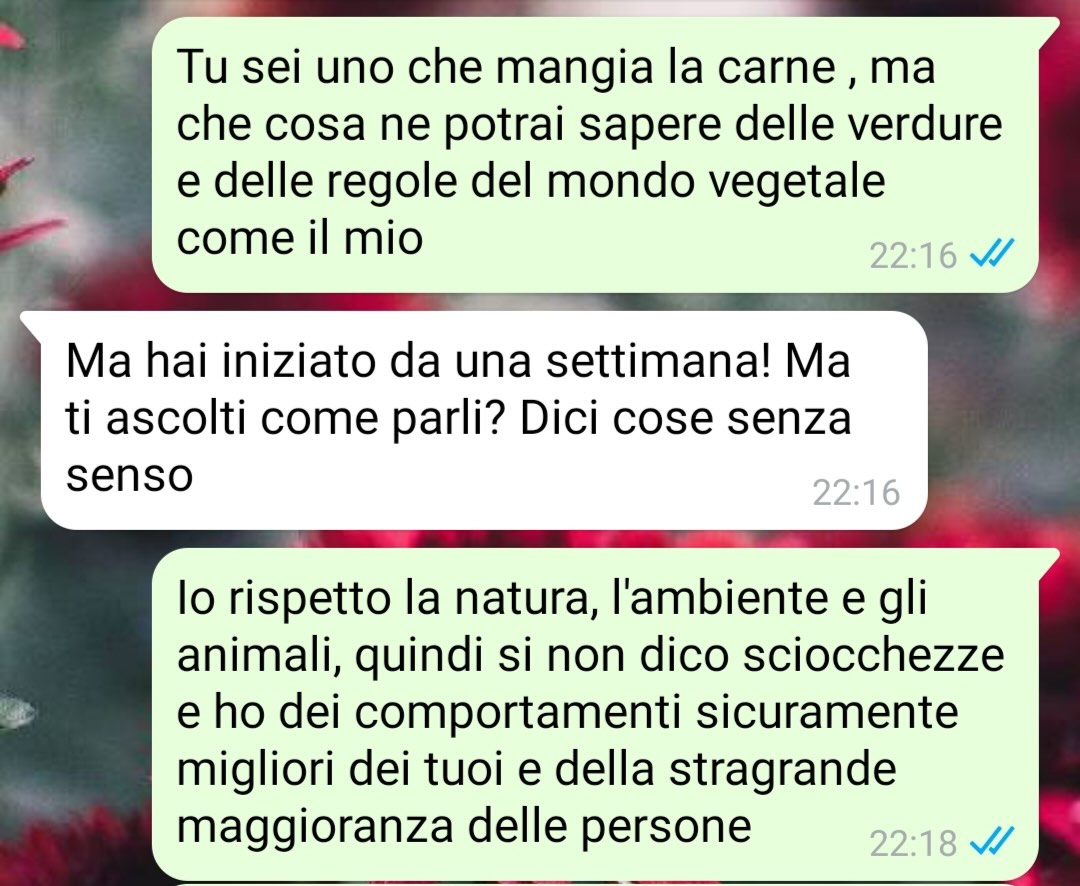
Task: Click the tail of the 'Io rispetto' bubble
Action: coord(1049,559)
